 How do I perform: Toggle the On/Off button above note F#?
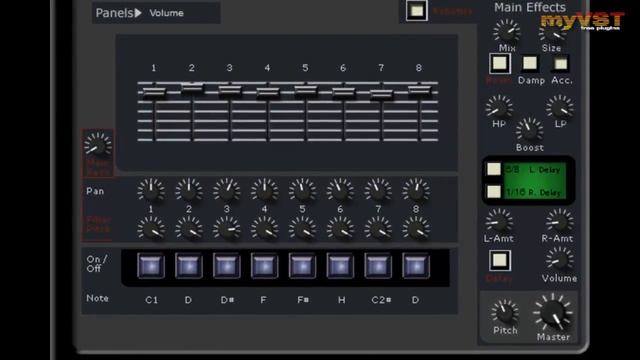click(302, 266)
